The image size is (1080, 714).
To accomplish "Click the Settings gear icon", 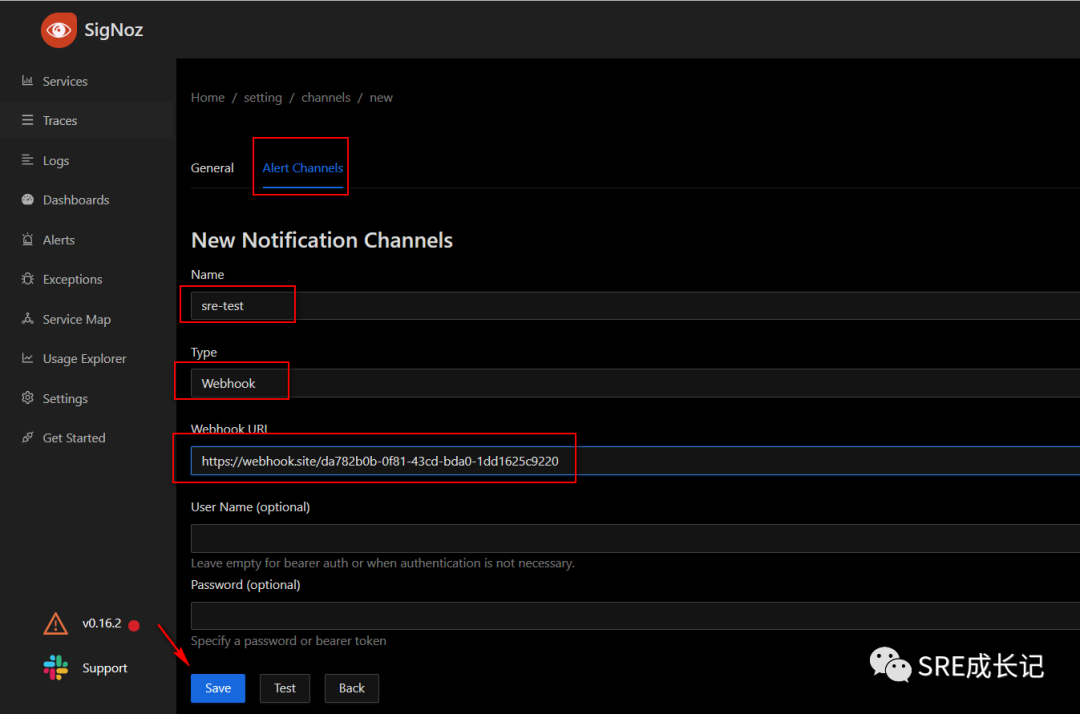I will tap(28, 398).
